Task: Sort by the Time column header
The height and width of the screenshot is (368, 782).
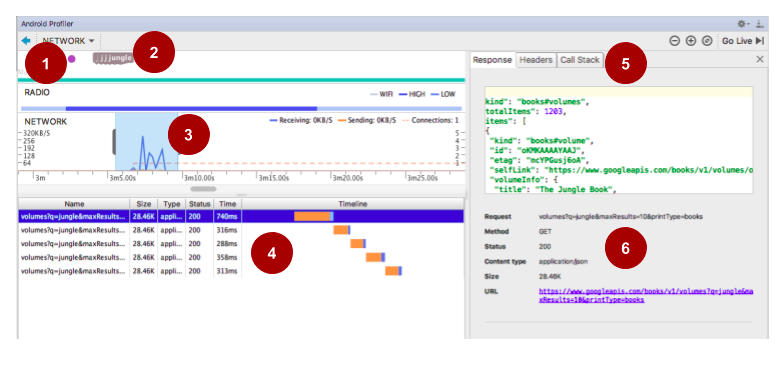Action: 227,204
